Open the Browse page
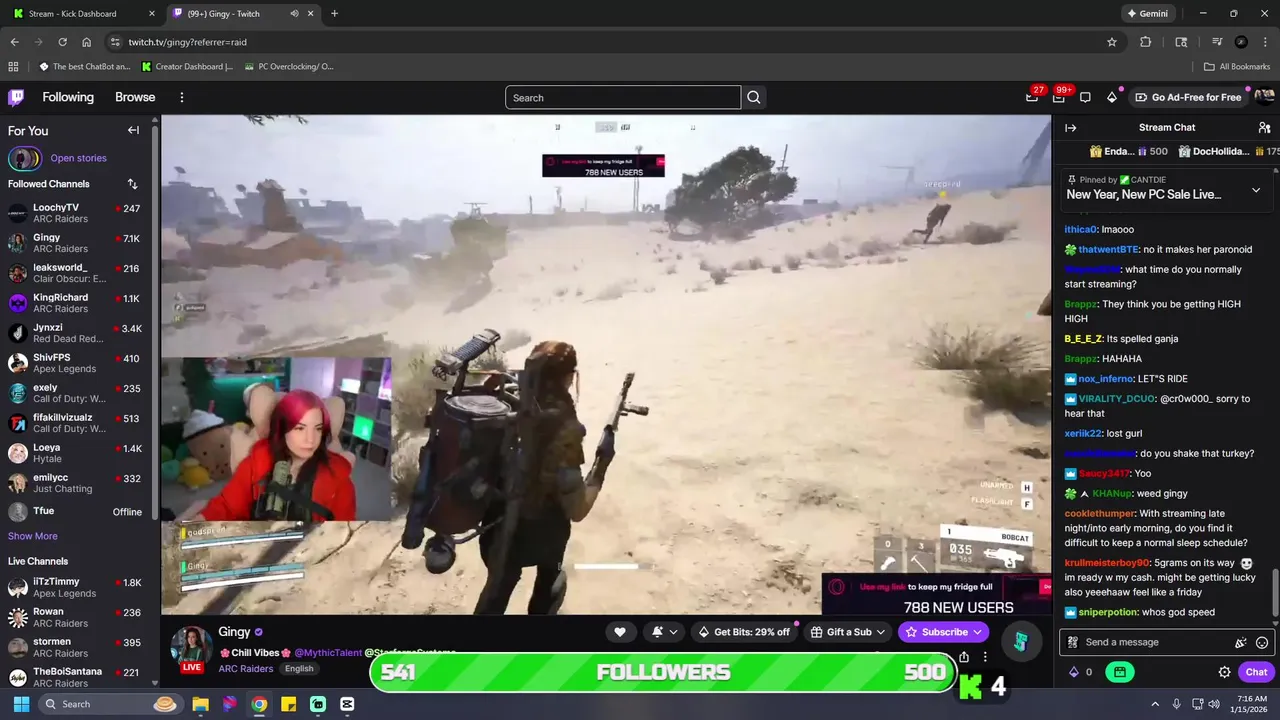The width and height of the screenshot is (1280, 720). (x=135, y=97)
